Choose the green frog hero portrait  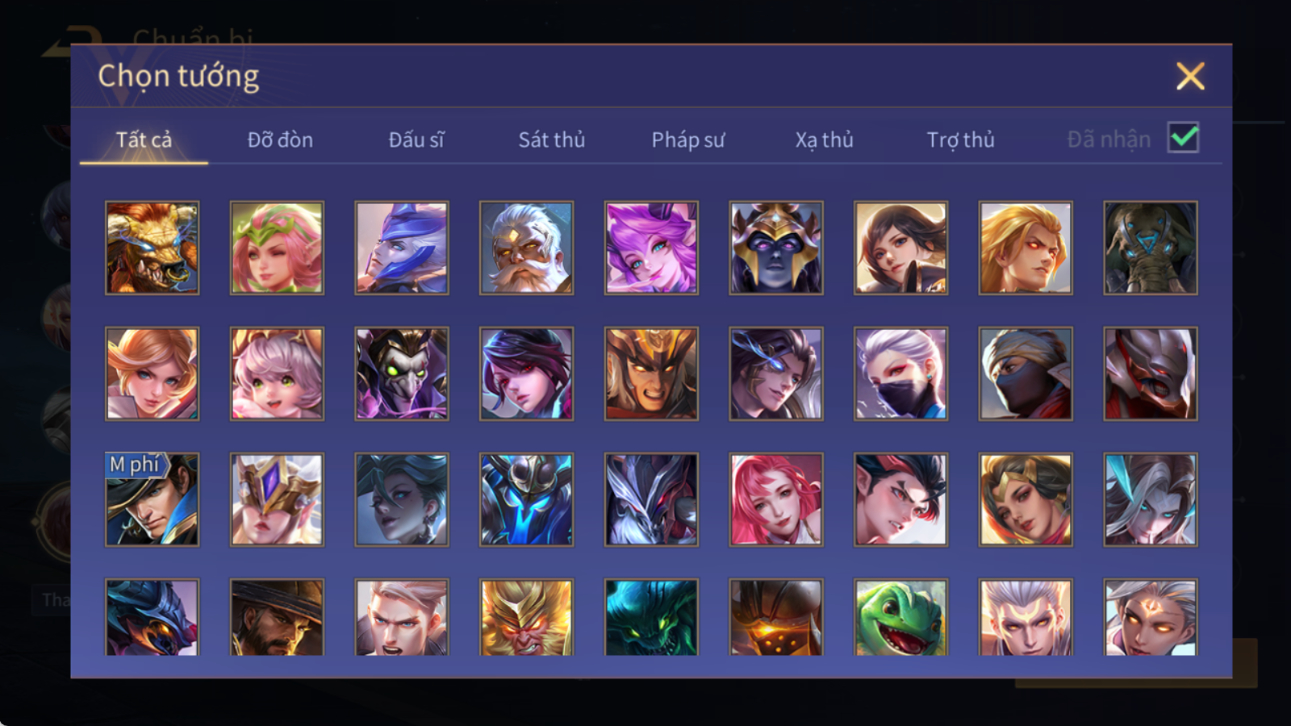pyautogui.click(x=901, y=617)
